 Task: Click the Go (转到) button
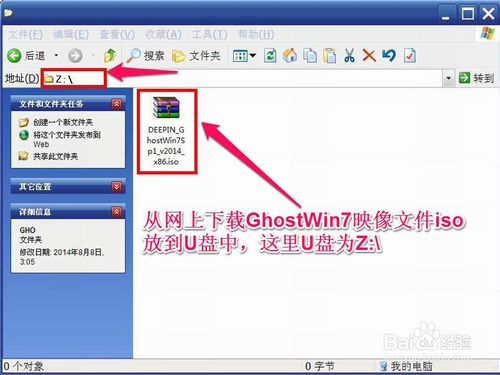(476, 79)
